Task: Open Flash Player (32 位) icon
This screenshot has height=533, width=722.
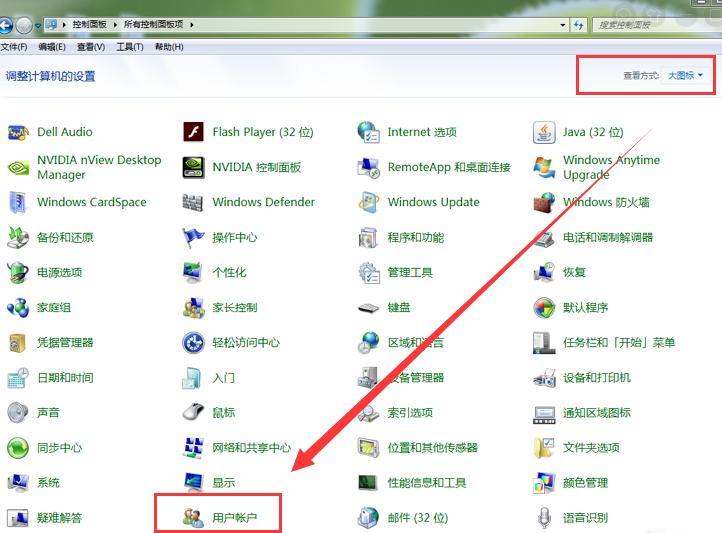Action: tap(193, 133)
